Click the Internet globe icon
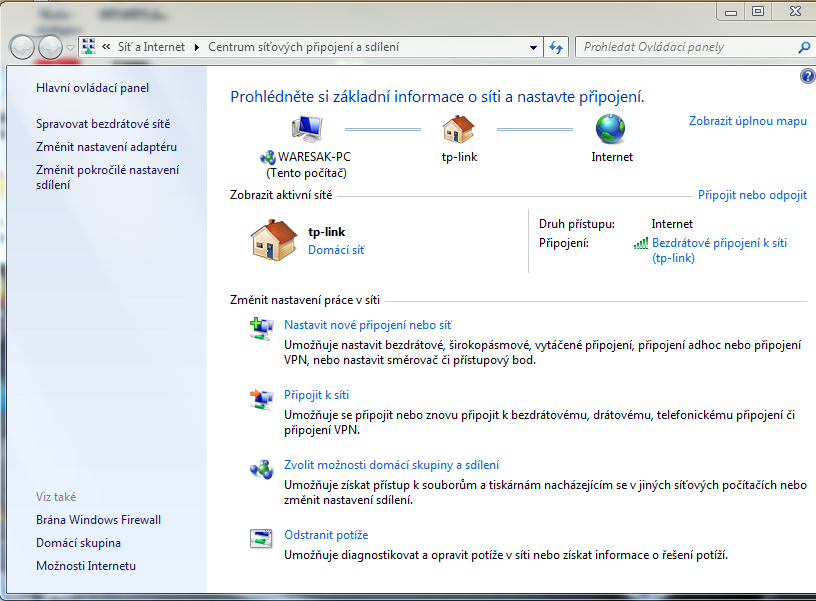816x601 pixels. (610, 129)
